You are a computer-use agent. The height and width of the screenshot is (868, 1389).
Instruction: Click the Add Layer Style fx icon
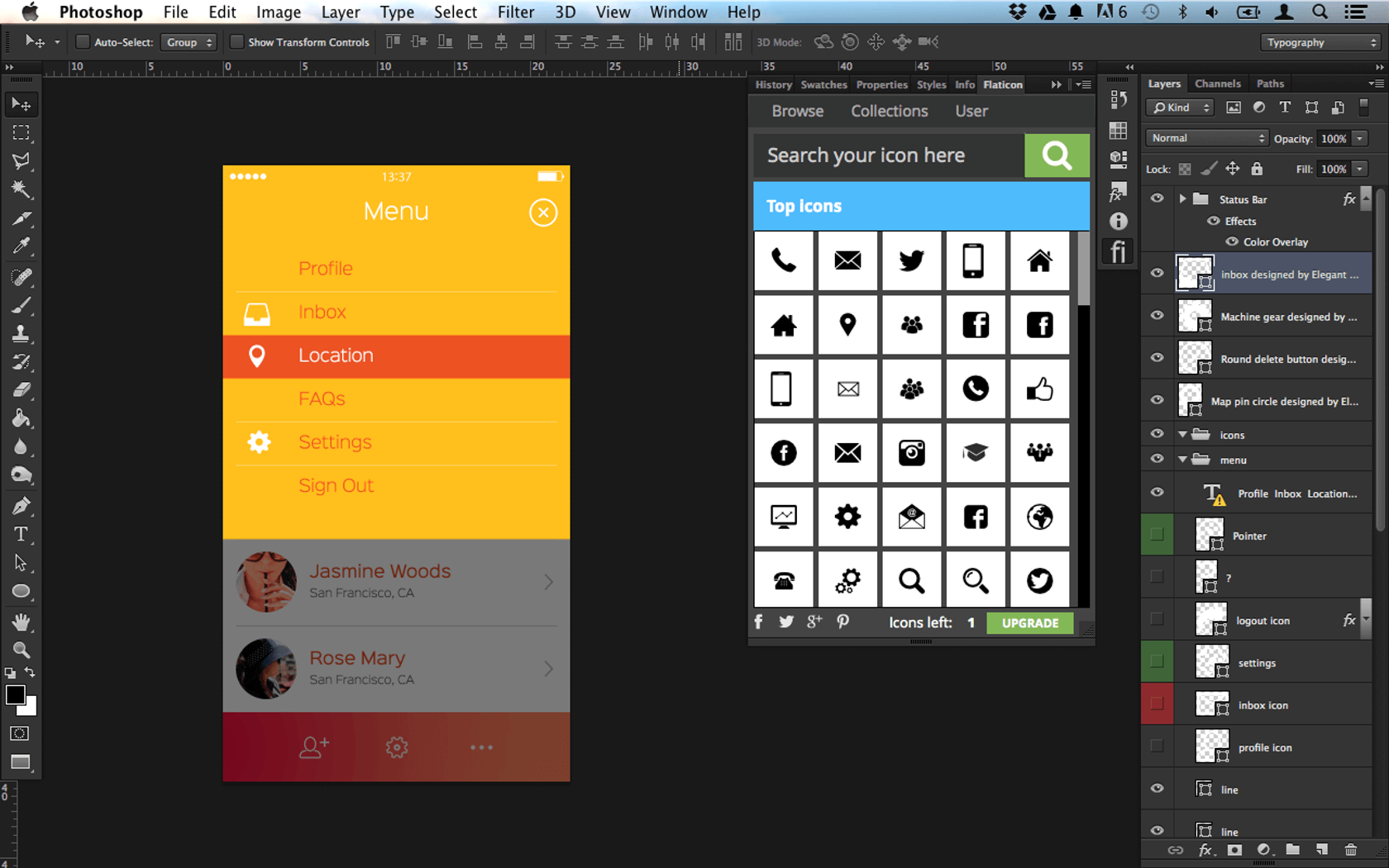point(1206,850)
